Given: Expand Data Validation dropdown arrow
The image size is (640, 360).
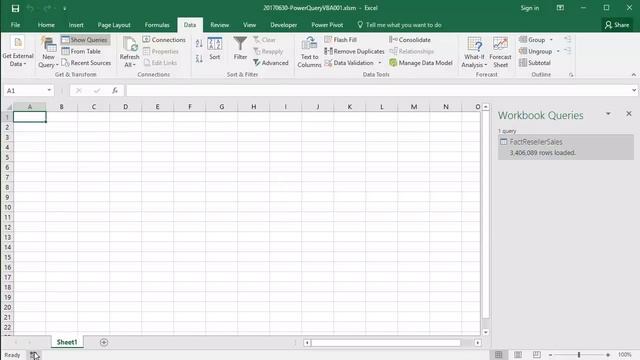Looking at the screenshot, I should (380, 63).
